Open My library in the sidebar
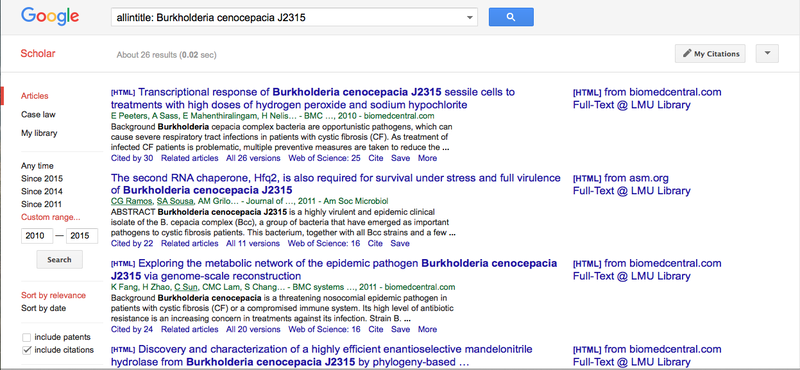Viewport: 800px width, 370px height. (39, 133)
